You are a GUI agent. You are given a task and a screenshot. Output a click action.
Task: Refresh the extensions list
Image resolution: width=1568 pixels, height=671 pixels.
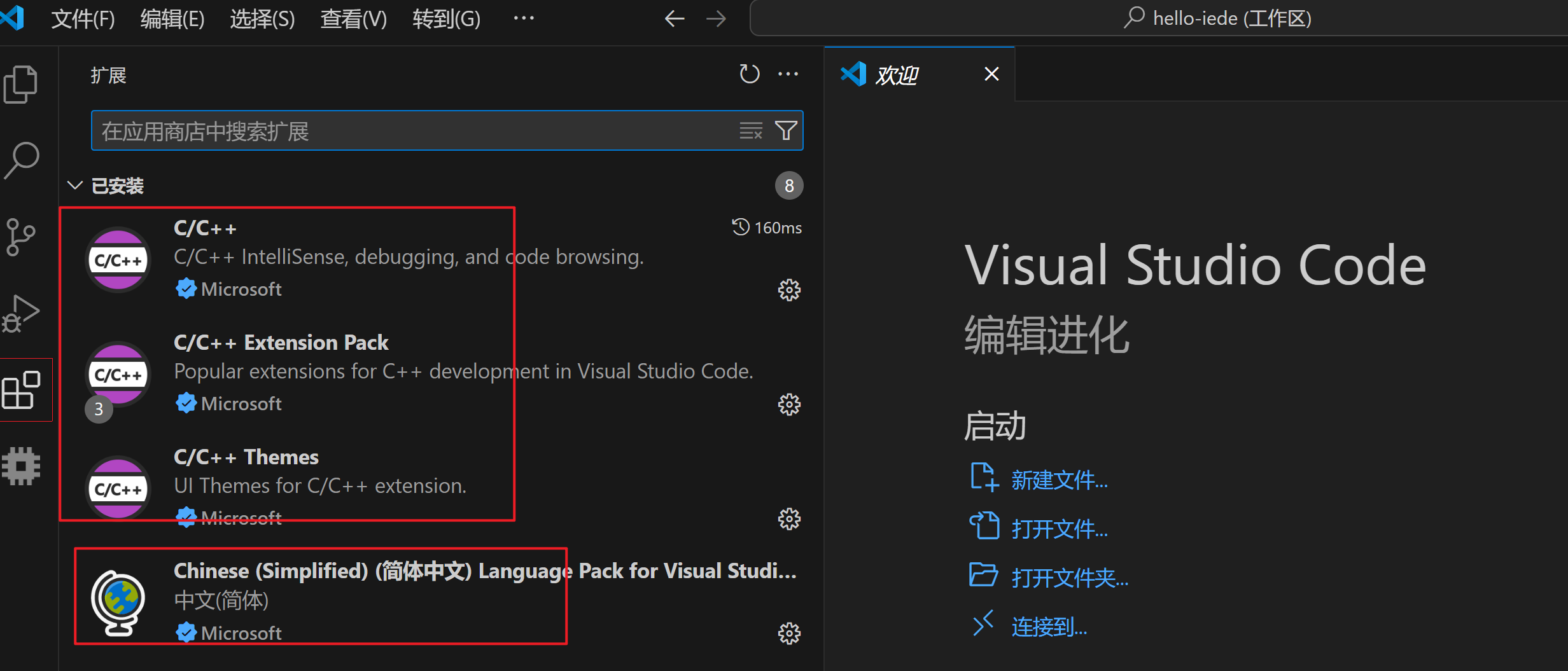coord(749,74)
